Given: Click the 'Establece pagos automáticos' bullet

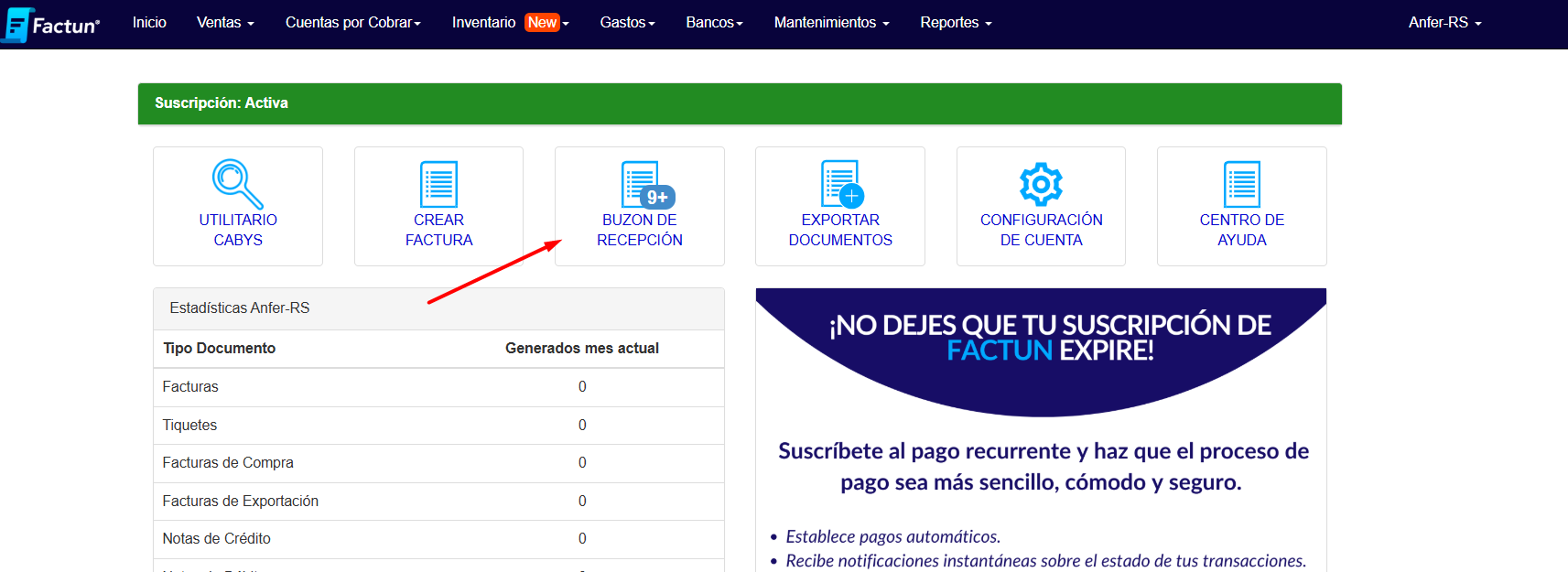Looking at the screenshot, I should tap(892, 536).
